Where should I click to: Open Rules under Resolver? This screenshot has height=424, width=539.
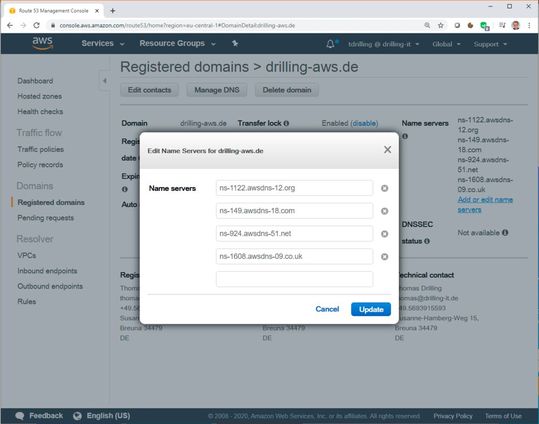click(26, 301)
